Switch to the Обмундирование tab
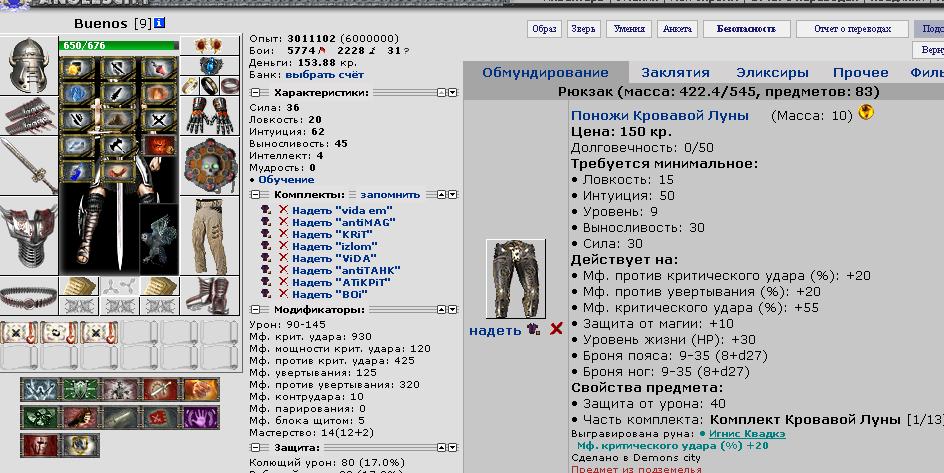The width and height of the screenshot is (944, 473). tap(545, 73)
